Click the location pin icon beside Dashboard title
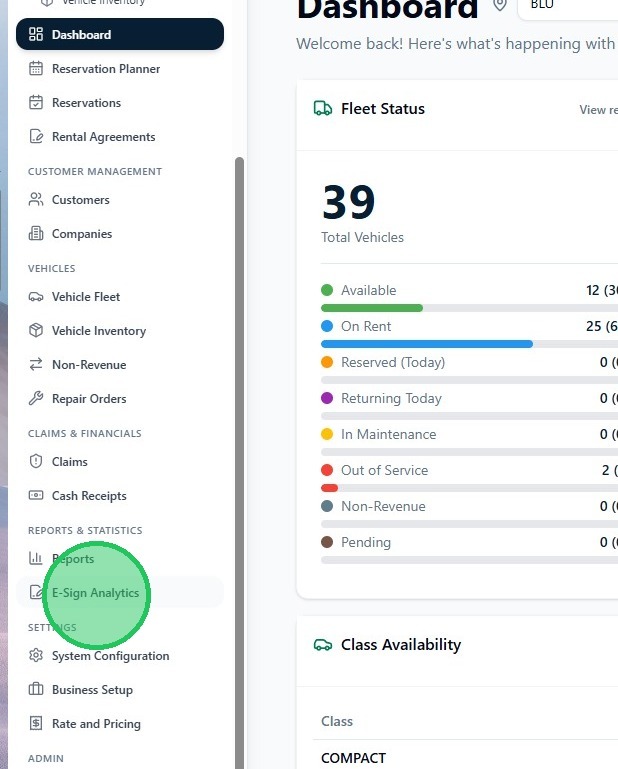This screenshot has height=769, width=618. pos(499,5)
